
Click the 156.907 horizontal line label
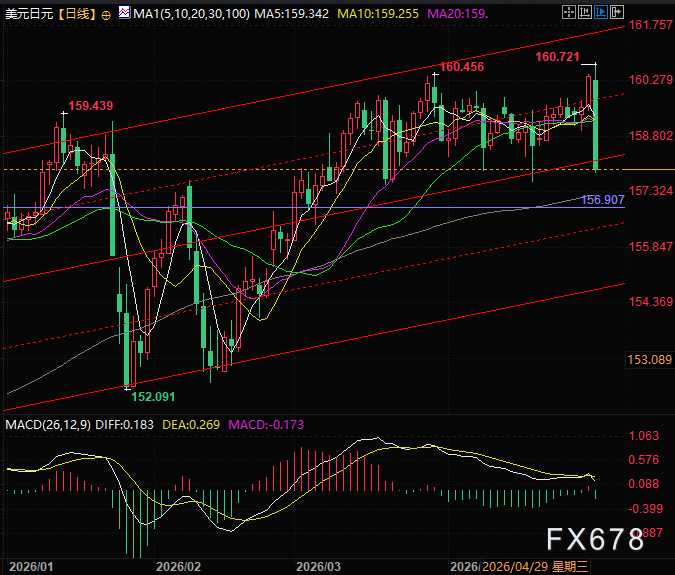tap(602, 200)
